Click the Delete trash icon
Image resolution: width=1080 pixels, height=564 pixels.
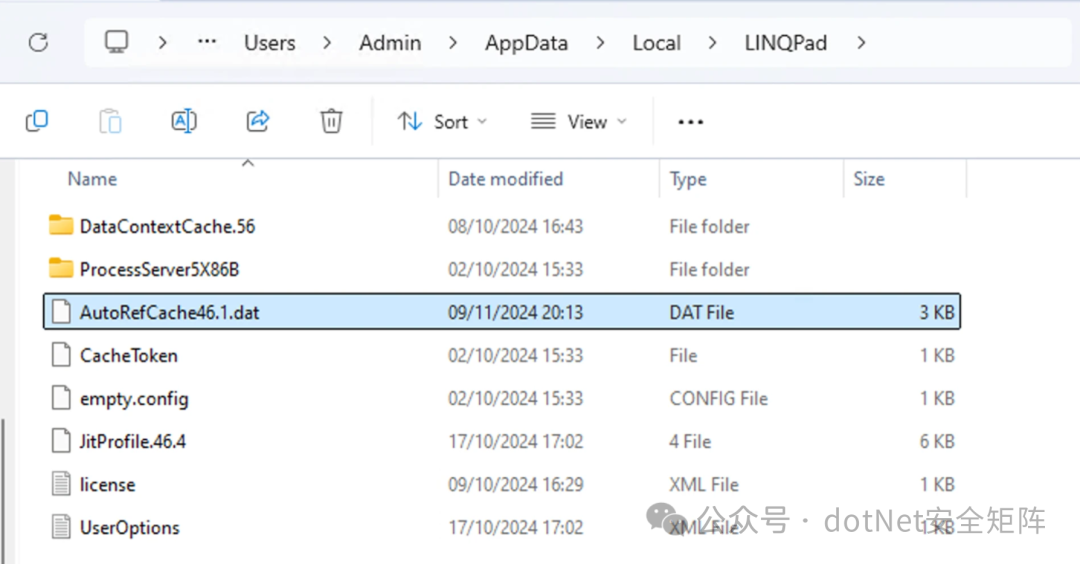point(331,121)
